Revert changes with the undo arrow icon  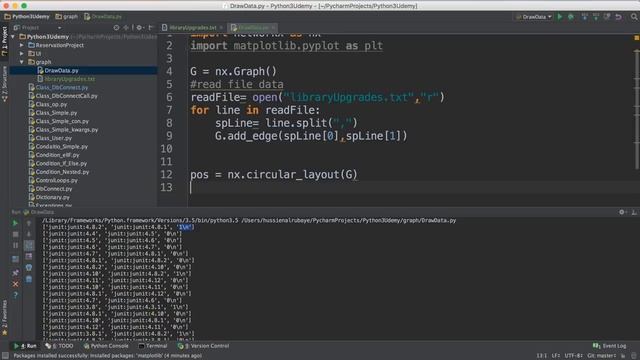pos(619,17)
